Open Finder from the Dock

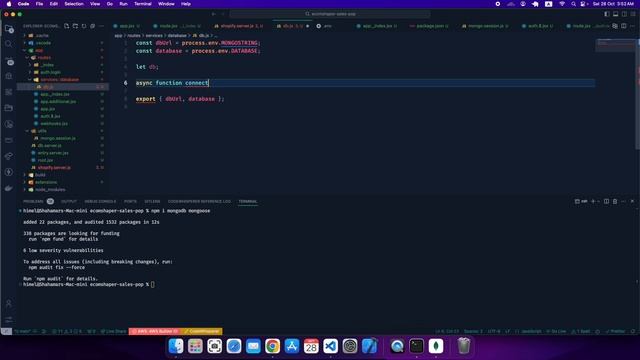coord(176,346)
